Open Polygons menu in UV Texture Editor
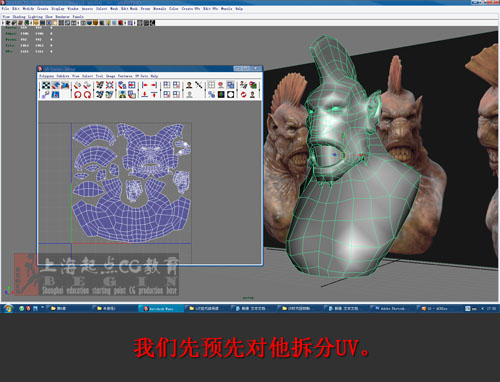This screenshot has height=382, width=500. pyautogui.click(x=46, y=76)
